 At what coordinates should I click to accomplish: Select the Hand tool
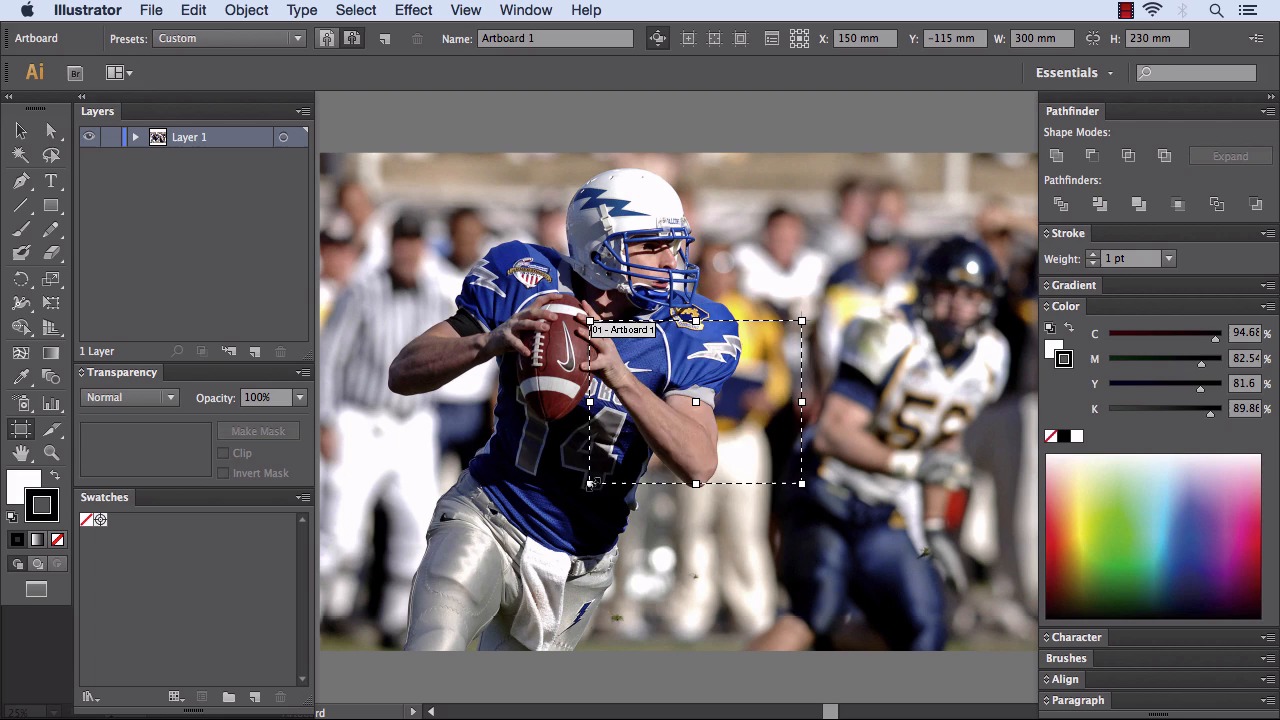(x=21, y=454)
